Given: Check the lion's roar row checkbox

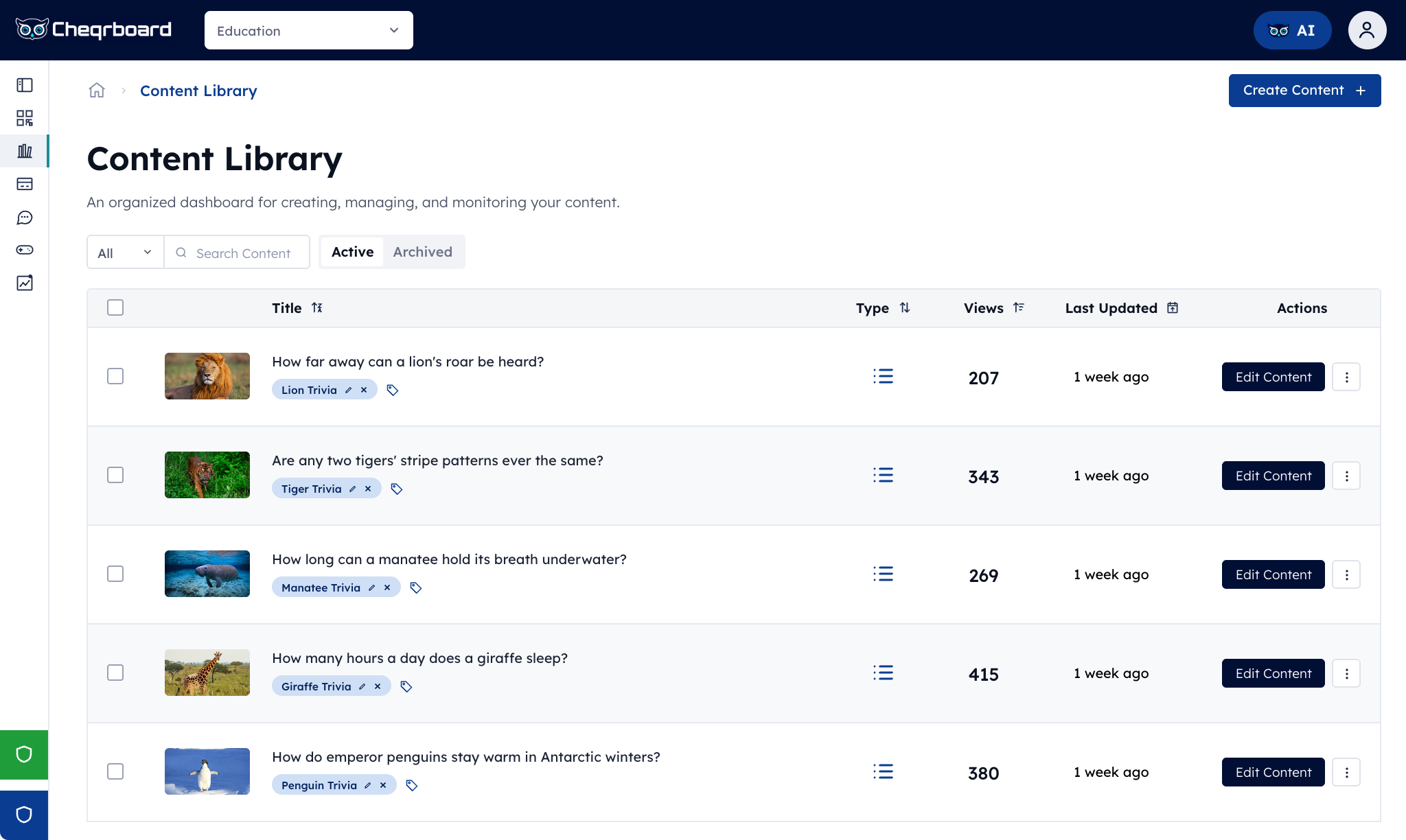Looking at the screenshot, I should point(115,376).
